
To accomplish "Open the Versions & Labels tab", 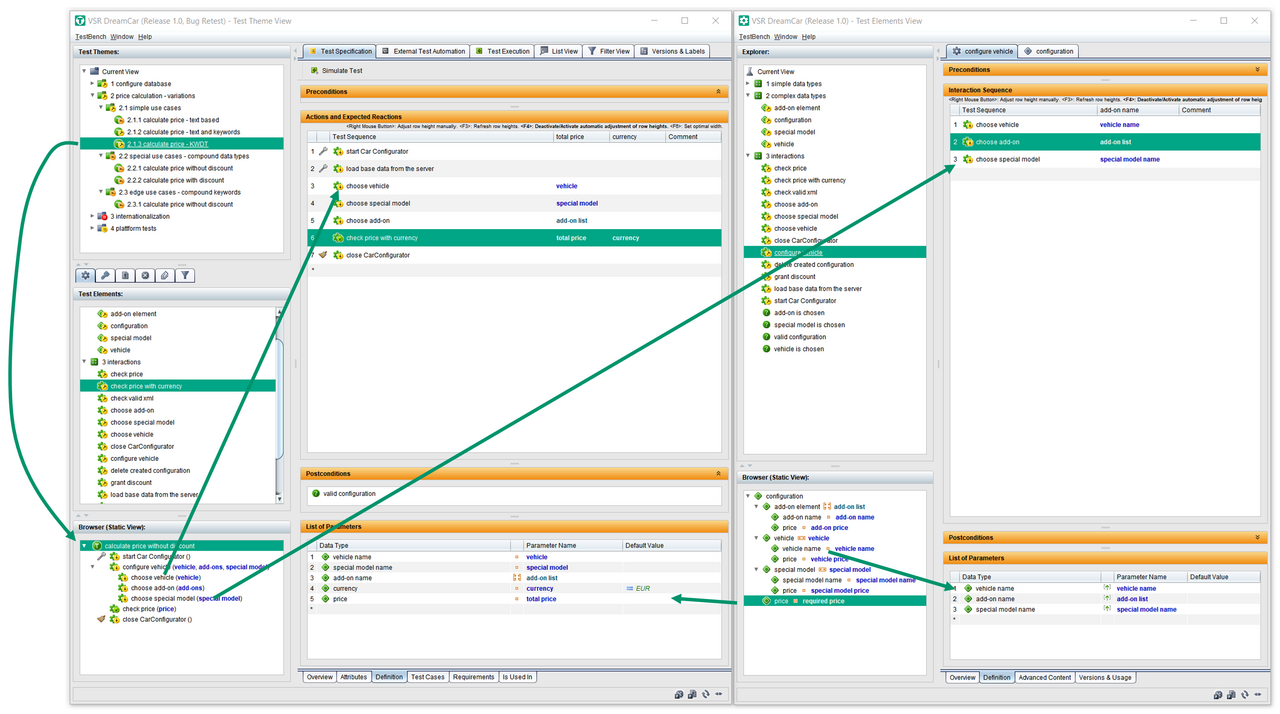I will (x=672, y=51).
